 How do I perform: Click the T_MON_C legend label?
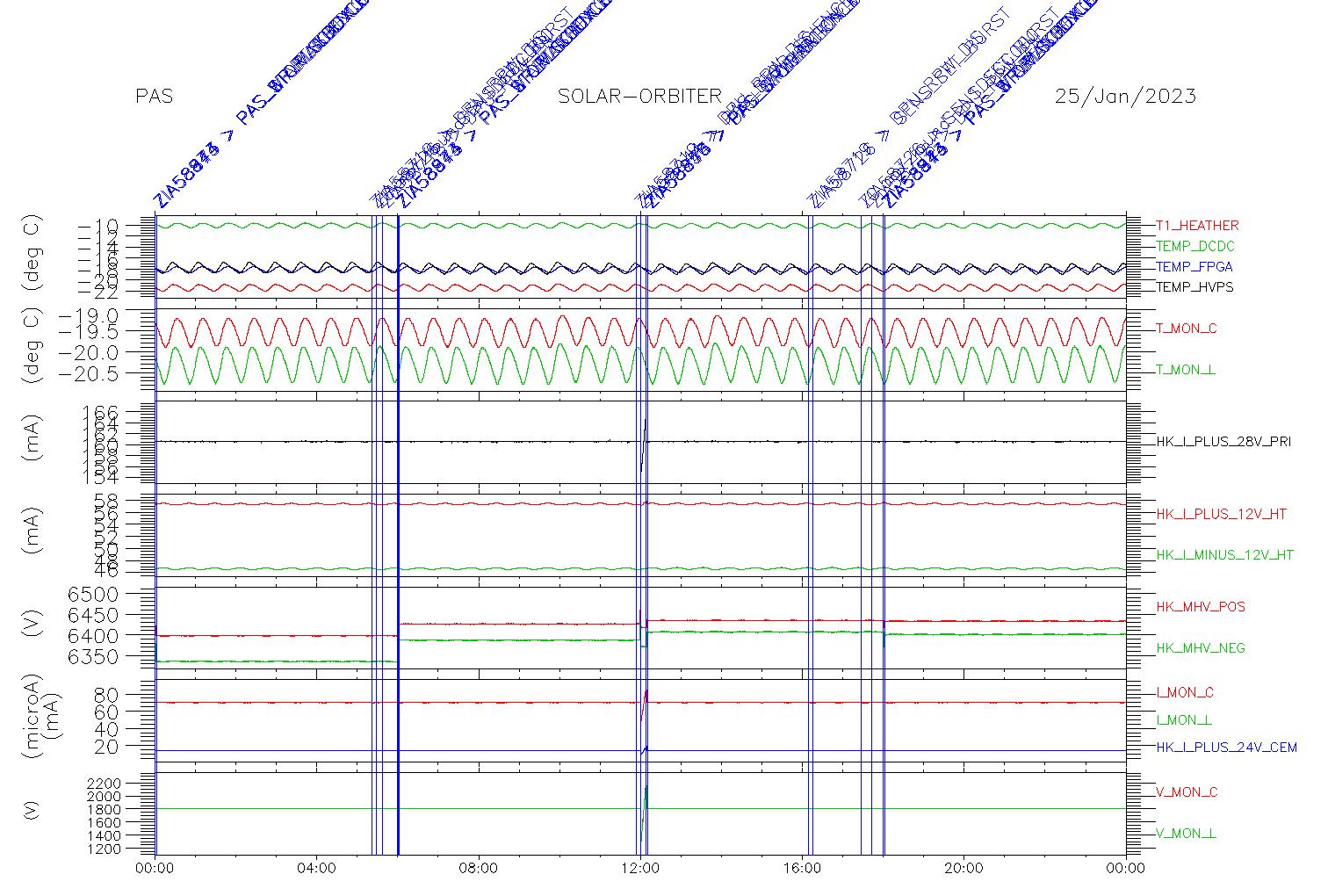(x=1187, y=329)
